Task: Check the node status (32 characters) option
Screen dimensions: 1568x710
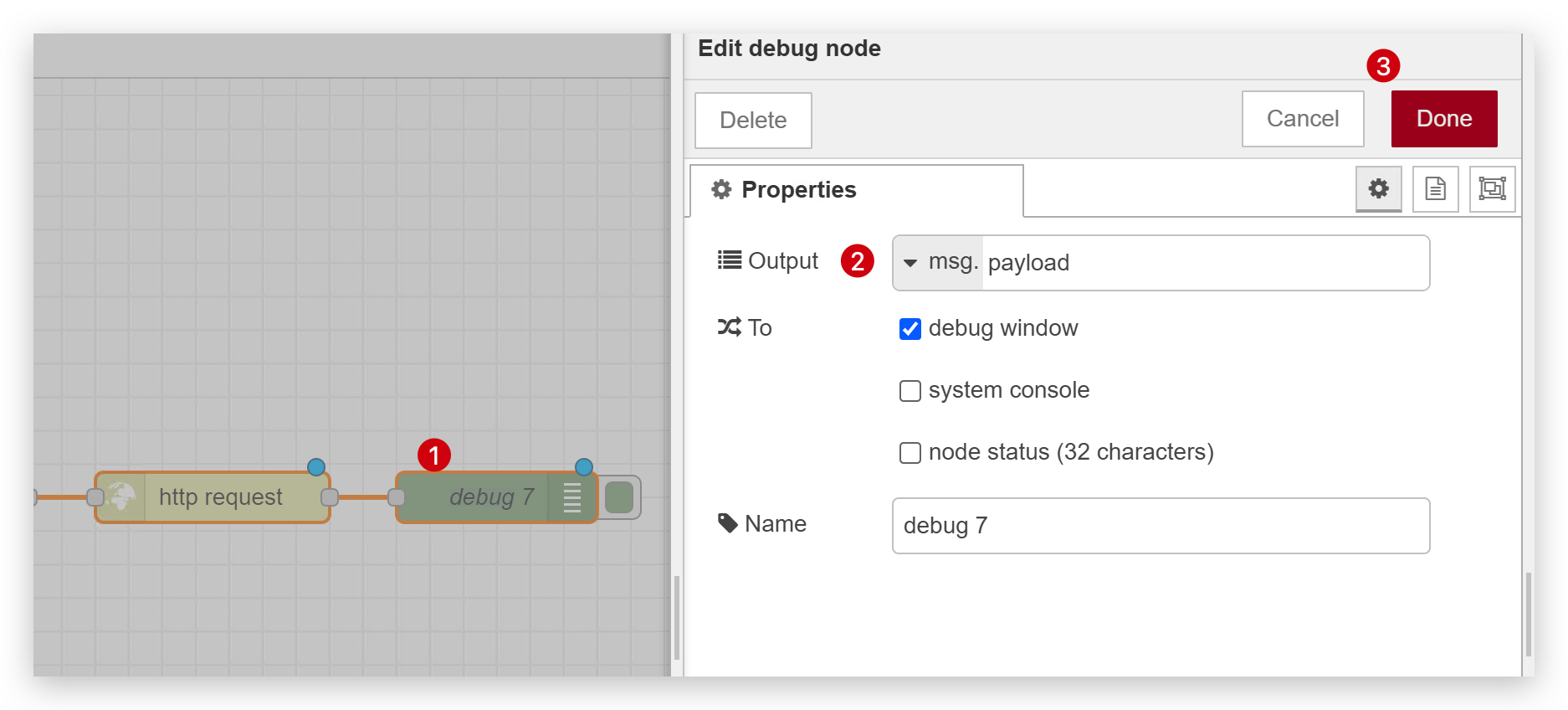Action: [x=910, y=453]
